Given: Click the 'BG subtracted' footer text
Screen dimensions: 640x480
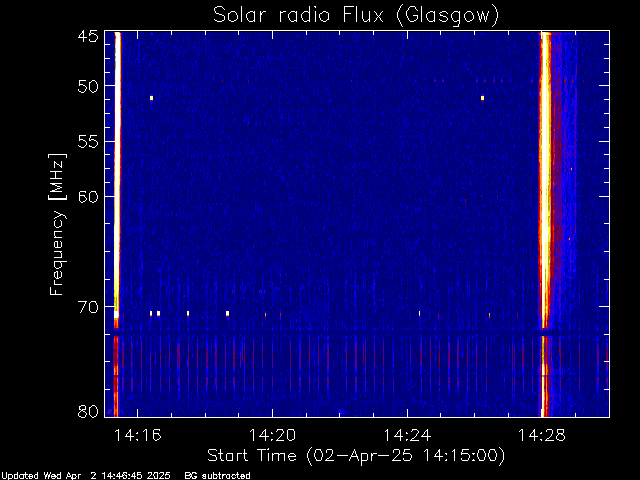Looking at the screenshot, I should [x=217, y=476].
